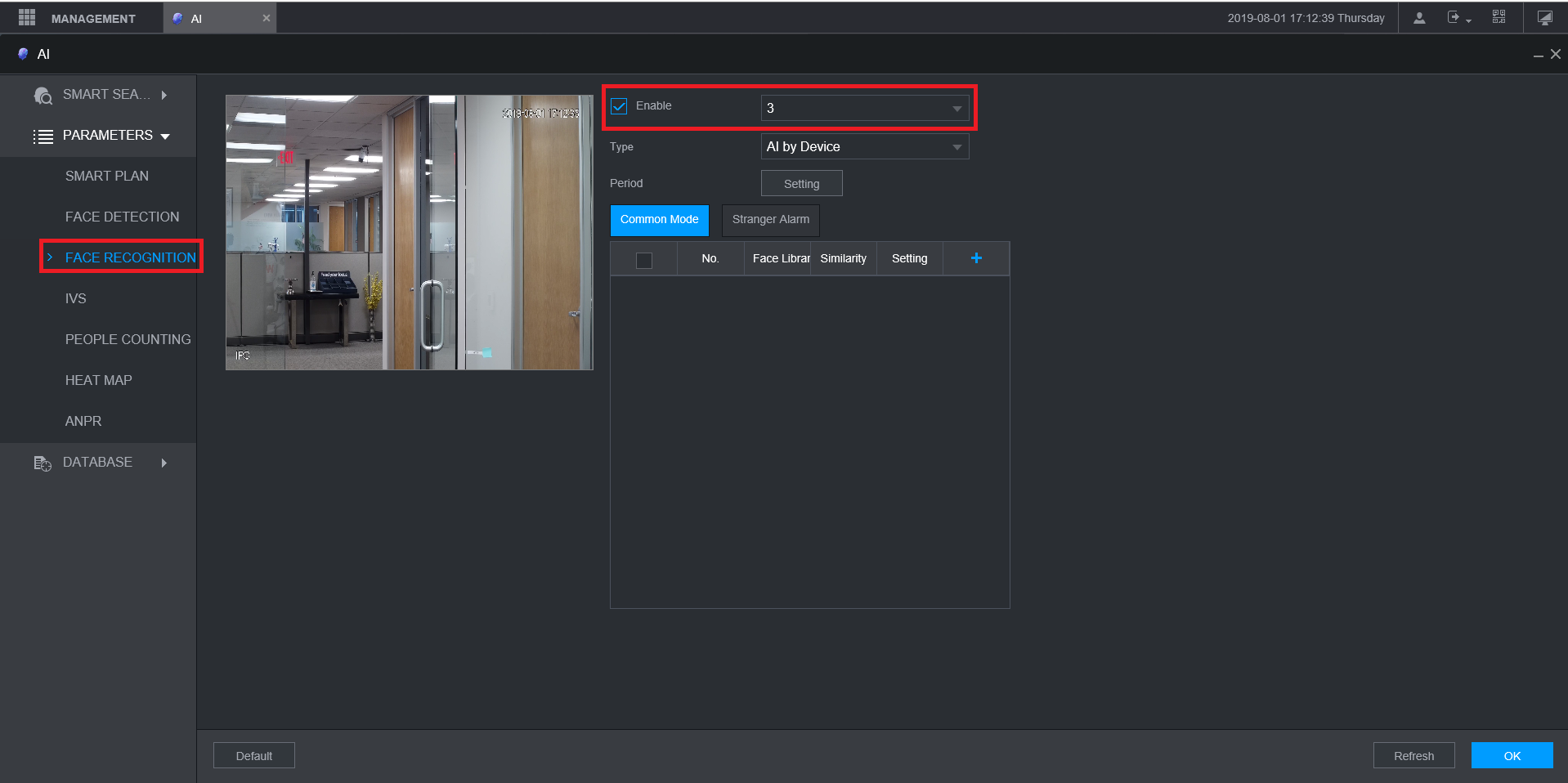Switch to the Stranger Alarm tab
This screenshot has height=783, width=1568.
click(771, 220)
